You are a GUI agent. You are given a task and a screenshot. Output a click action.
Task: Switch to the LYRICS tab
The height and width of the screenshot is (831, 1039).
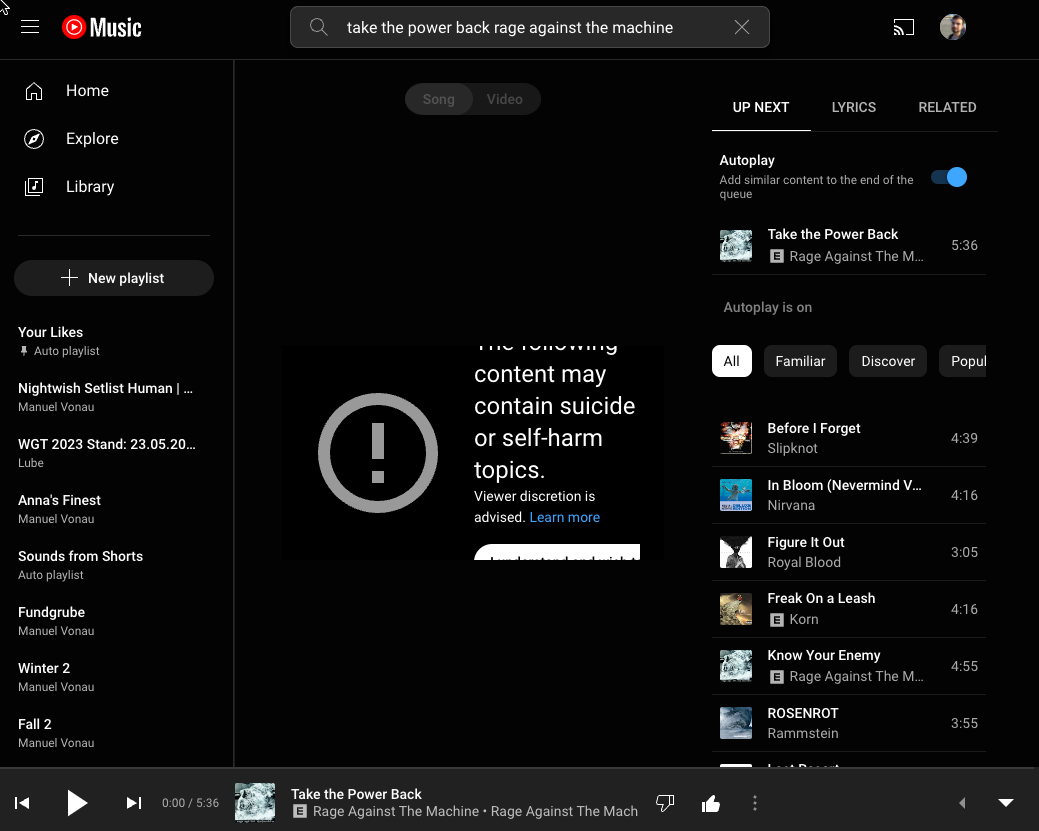coord(853,107)
